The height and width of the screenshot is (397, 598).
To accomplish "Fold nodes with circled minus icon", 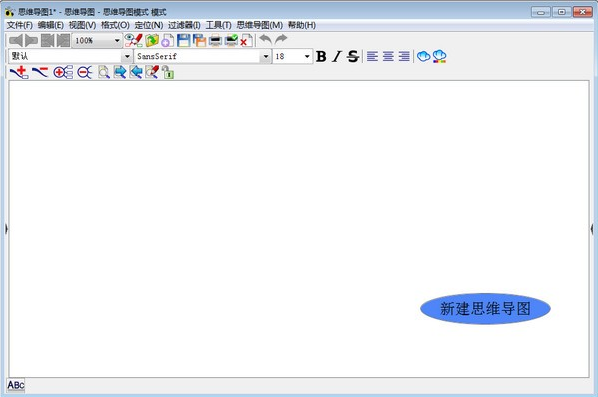I will (85, 72).
